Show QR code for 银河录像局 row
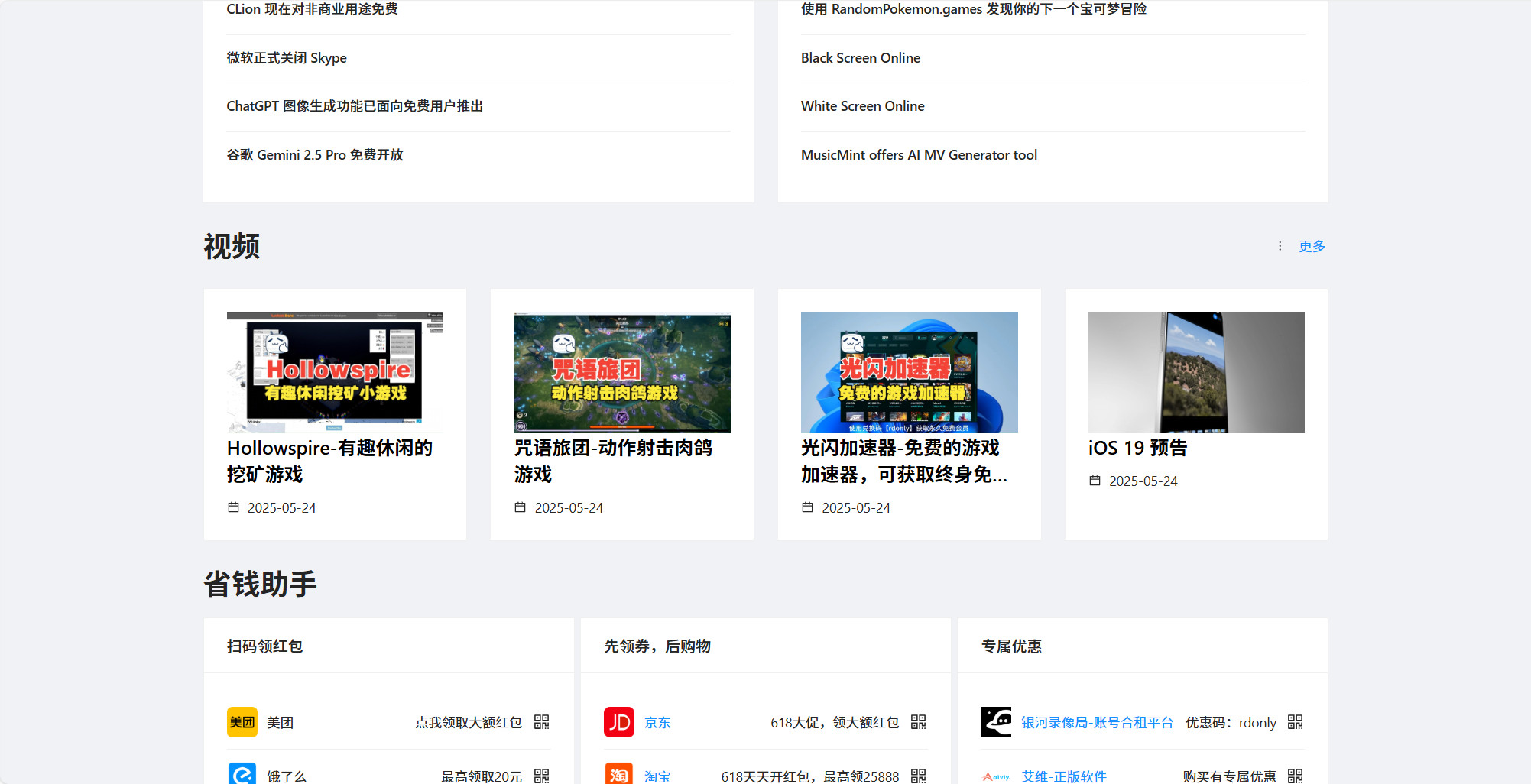This screenshot has width=1531, height=784. [1295, 722]
